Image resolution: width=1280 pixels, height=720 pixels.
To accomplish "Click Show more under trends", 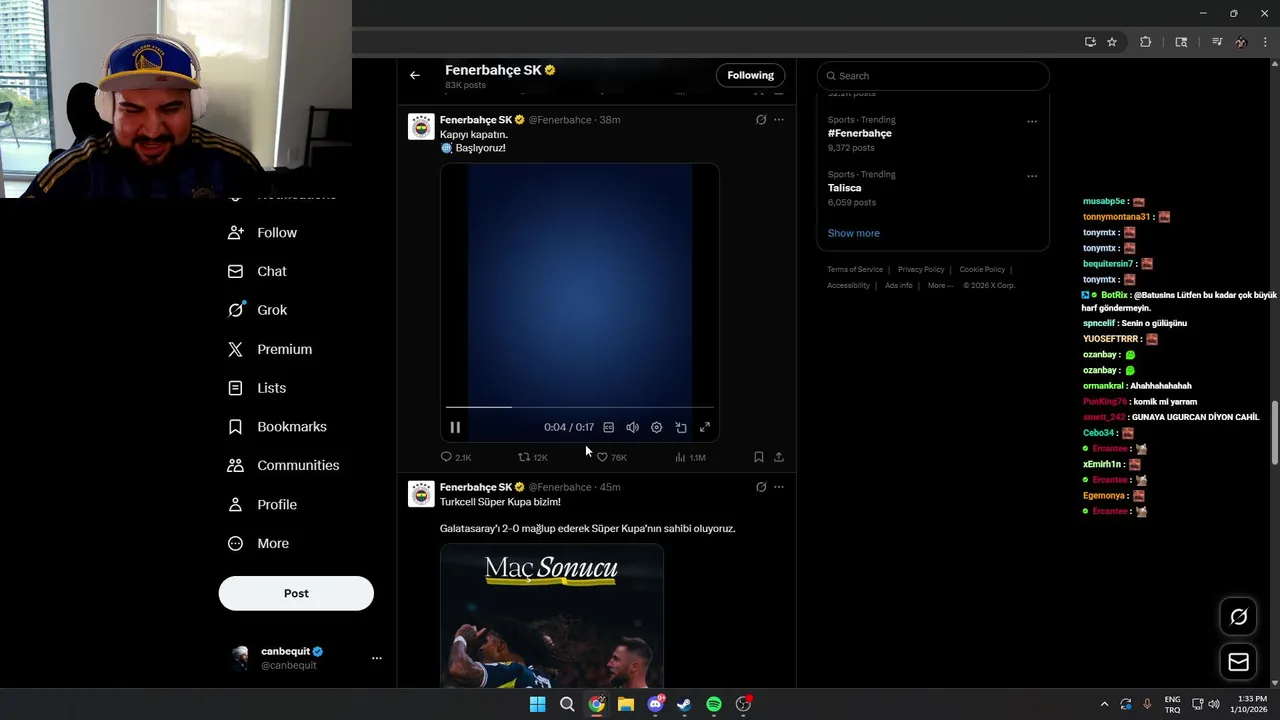I will point(854,233).
